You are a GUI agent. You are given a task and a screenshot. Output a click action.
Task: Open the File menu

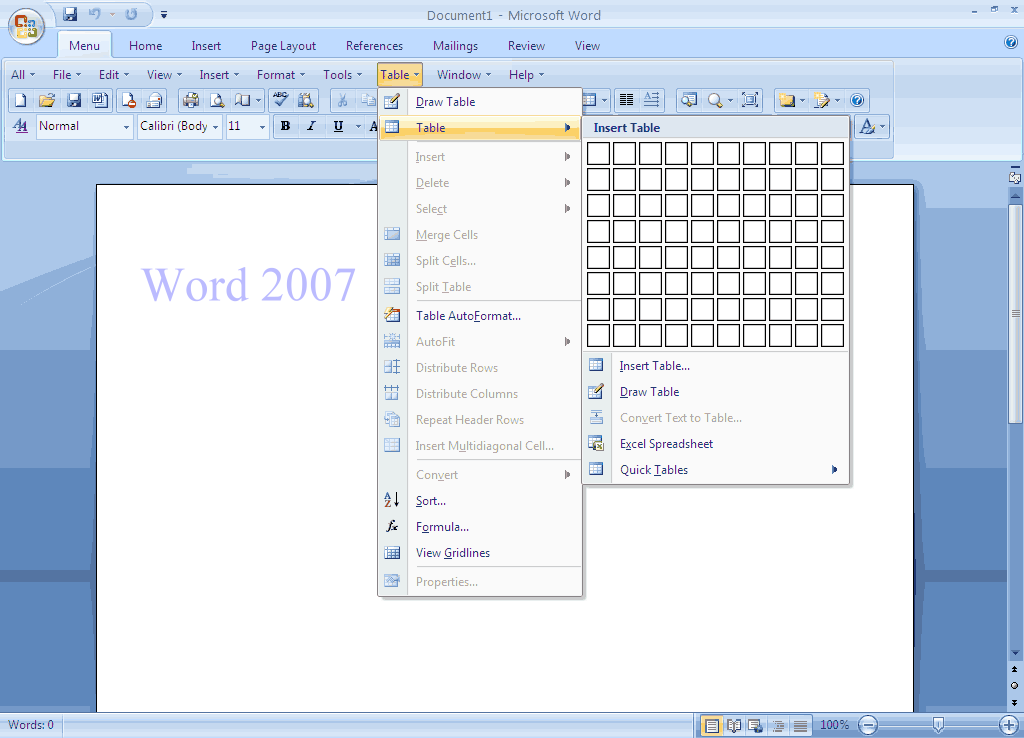click(67, 75)
